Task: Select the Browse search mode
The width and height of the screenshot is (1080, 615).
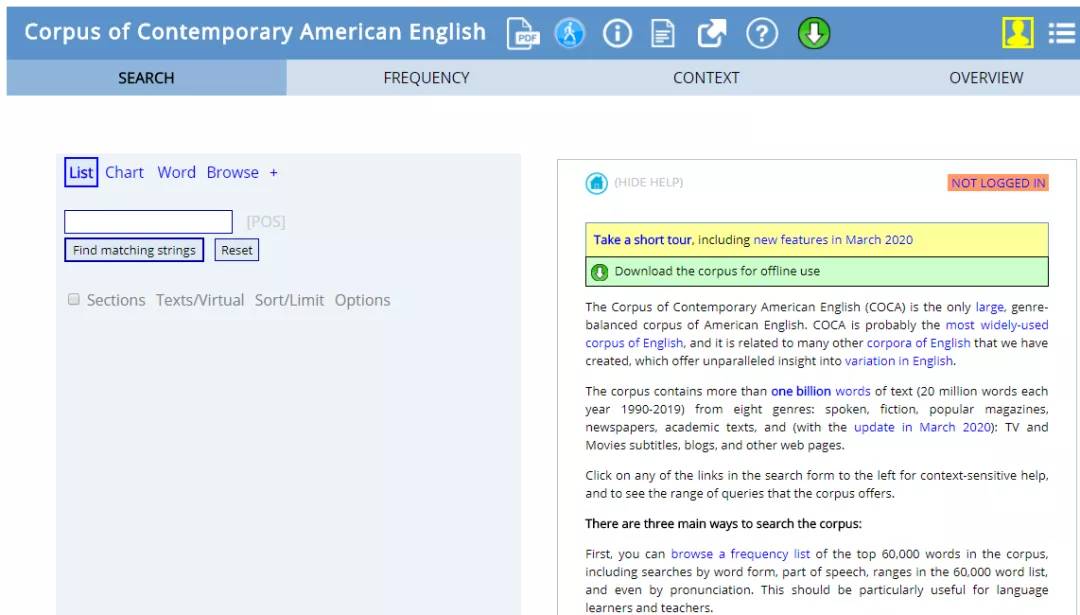Action: tap(233, 172)
